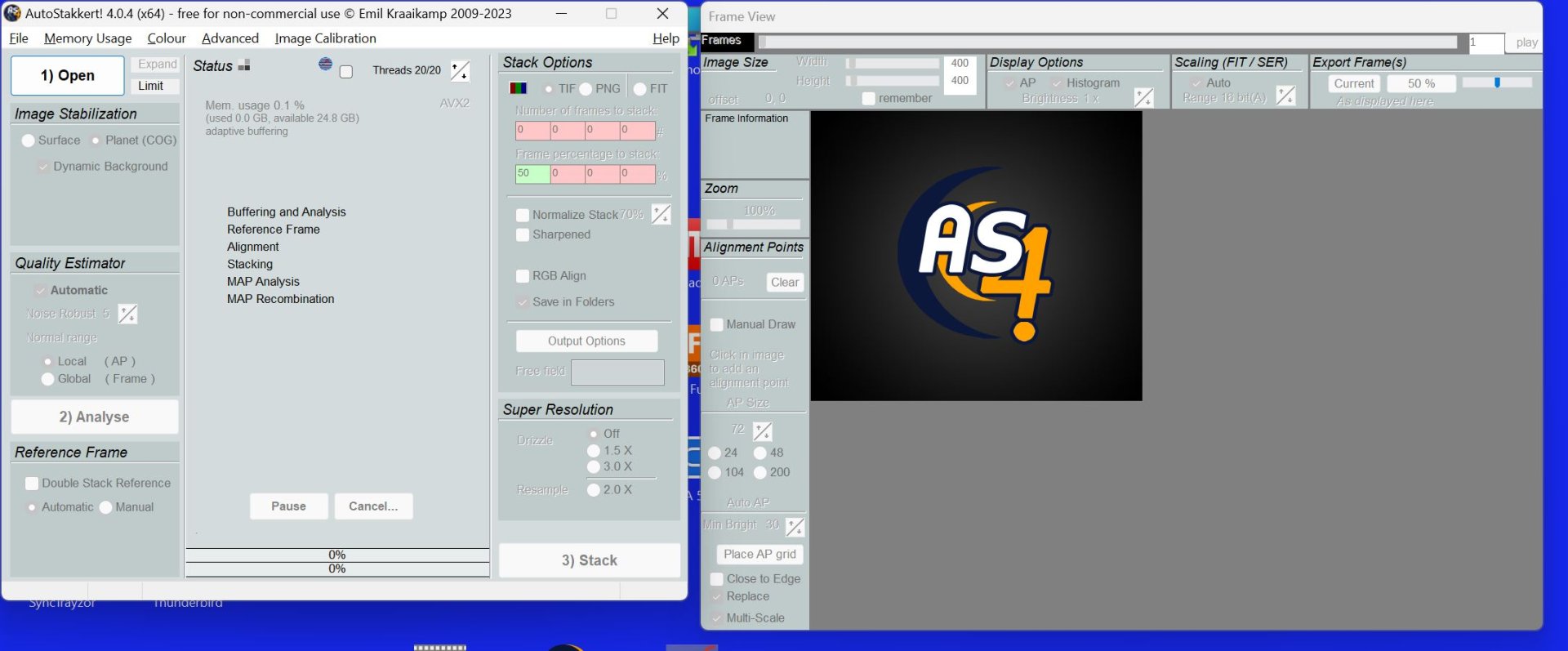
Task: Select 3.0 X drizzle option
Action: (594, 466)
